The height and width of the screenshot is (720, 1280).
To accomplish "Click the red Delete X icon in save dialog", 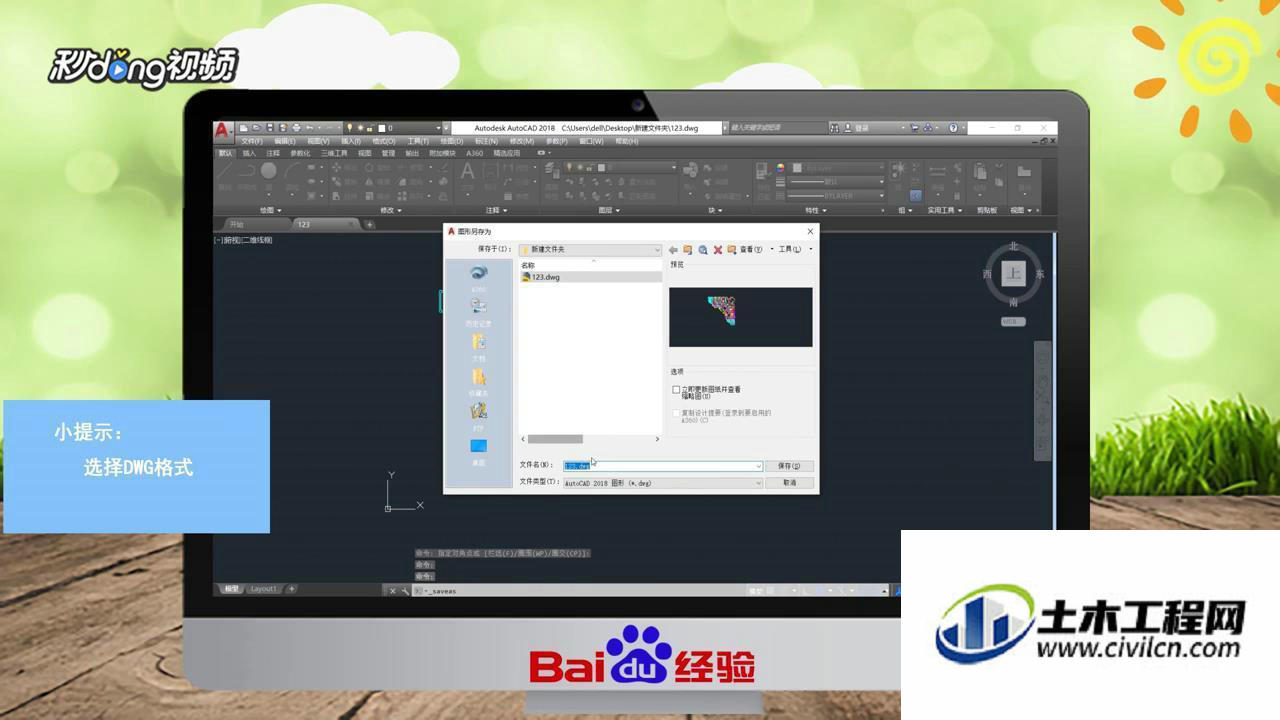I will (x=717, y=250).
